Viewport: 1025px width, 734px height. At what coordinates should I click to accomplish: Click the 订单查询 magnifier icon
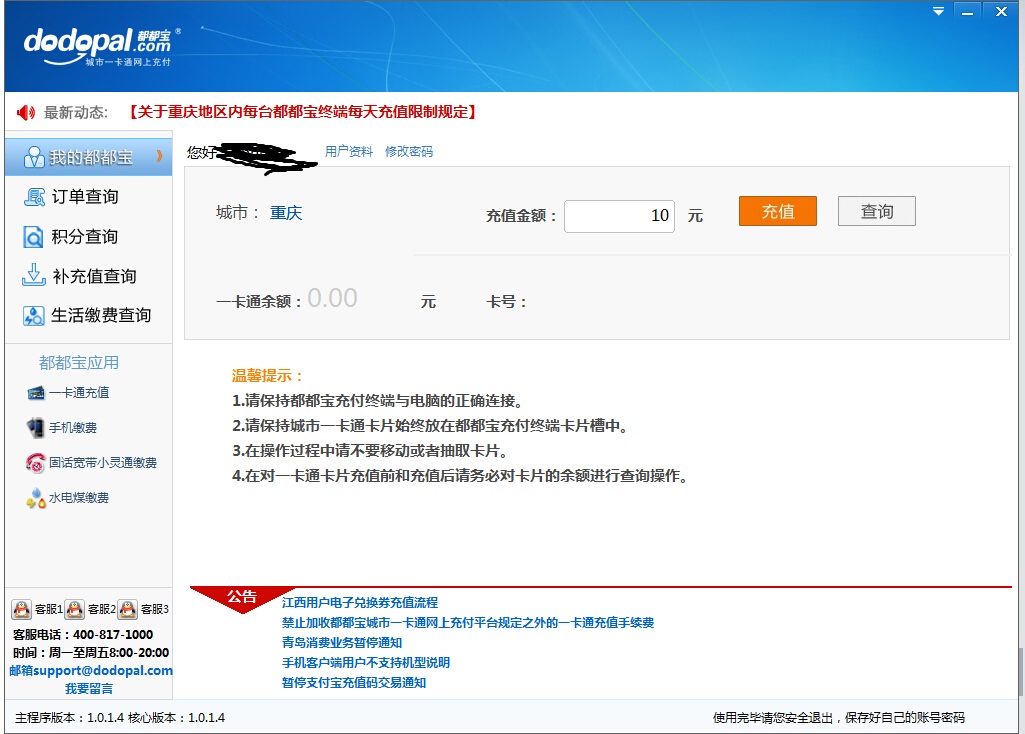pos(34,197)
